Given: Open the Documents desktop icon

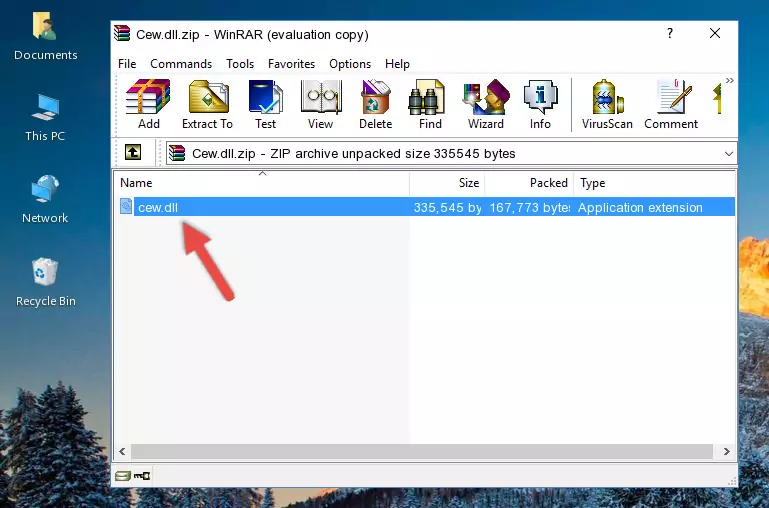Looking at the screenshot, I should pos(45,37).
